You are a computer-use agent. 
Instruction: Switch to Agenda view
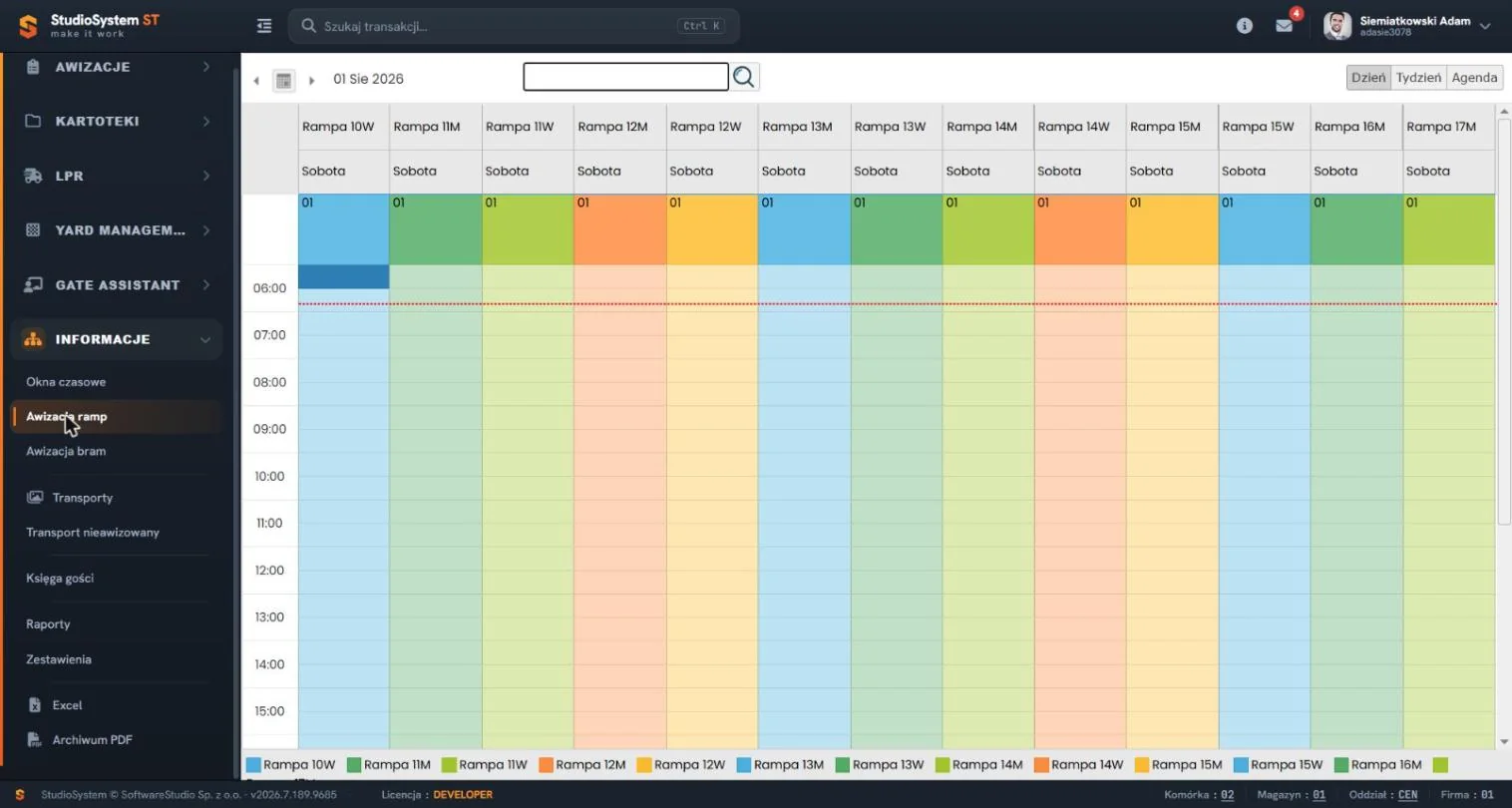(1474, 78)
